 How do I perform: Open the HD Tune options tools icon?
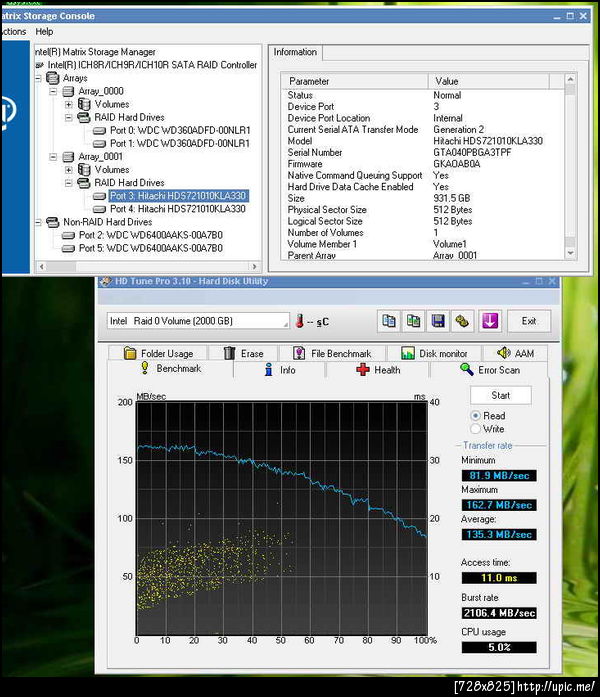point(462,321)
